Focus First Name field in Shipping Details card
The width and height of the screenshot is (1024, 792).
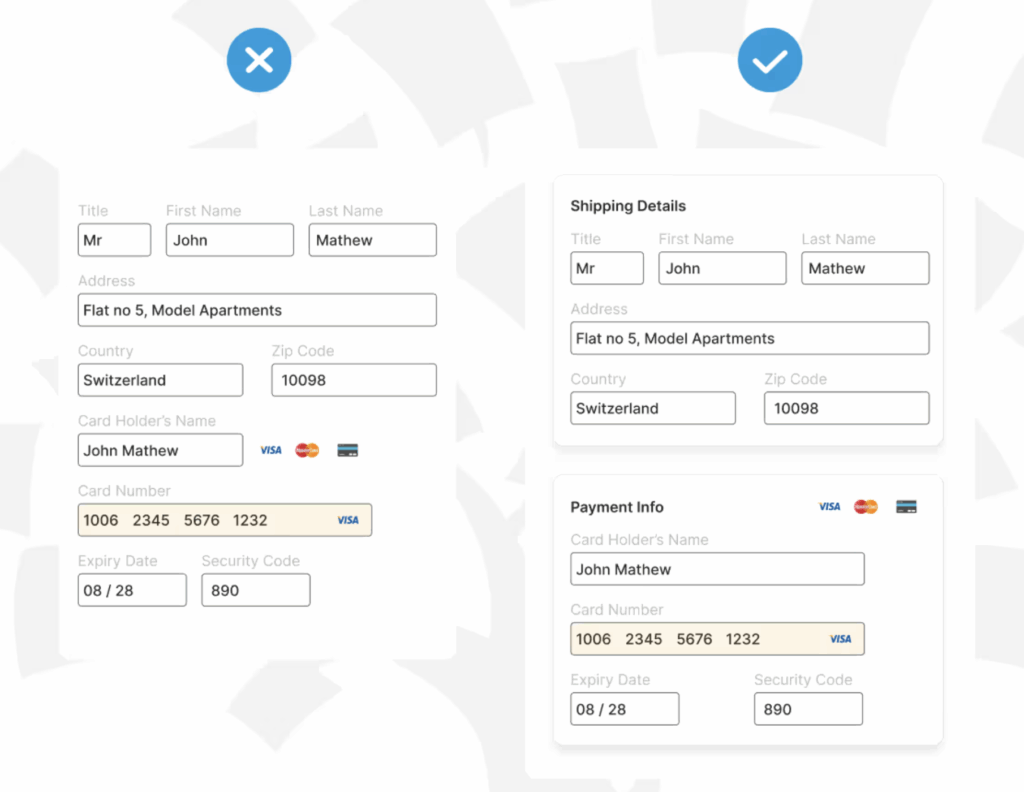click(722, 268)
